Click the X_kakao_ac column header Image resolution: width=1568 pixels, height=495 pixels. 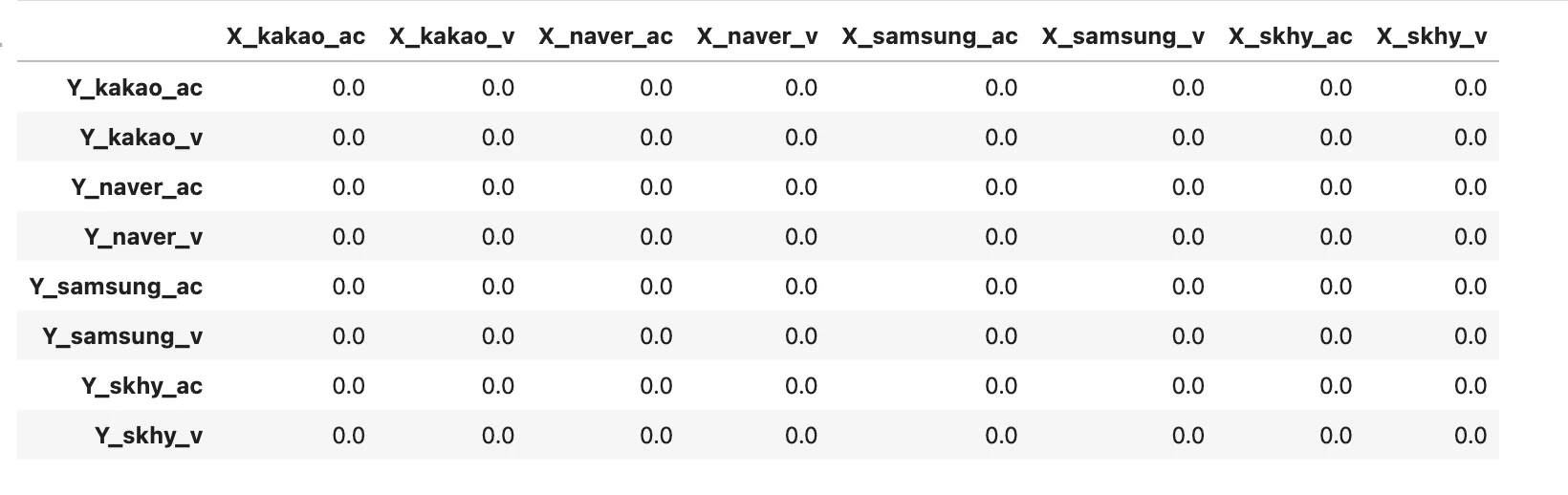tap(295, 37)
